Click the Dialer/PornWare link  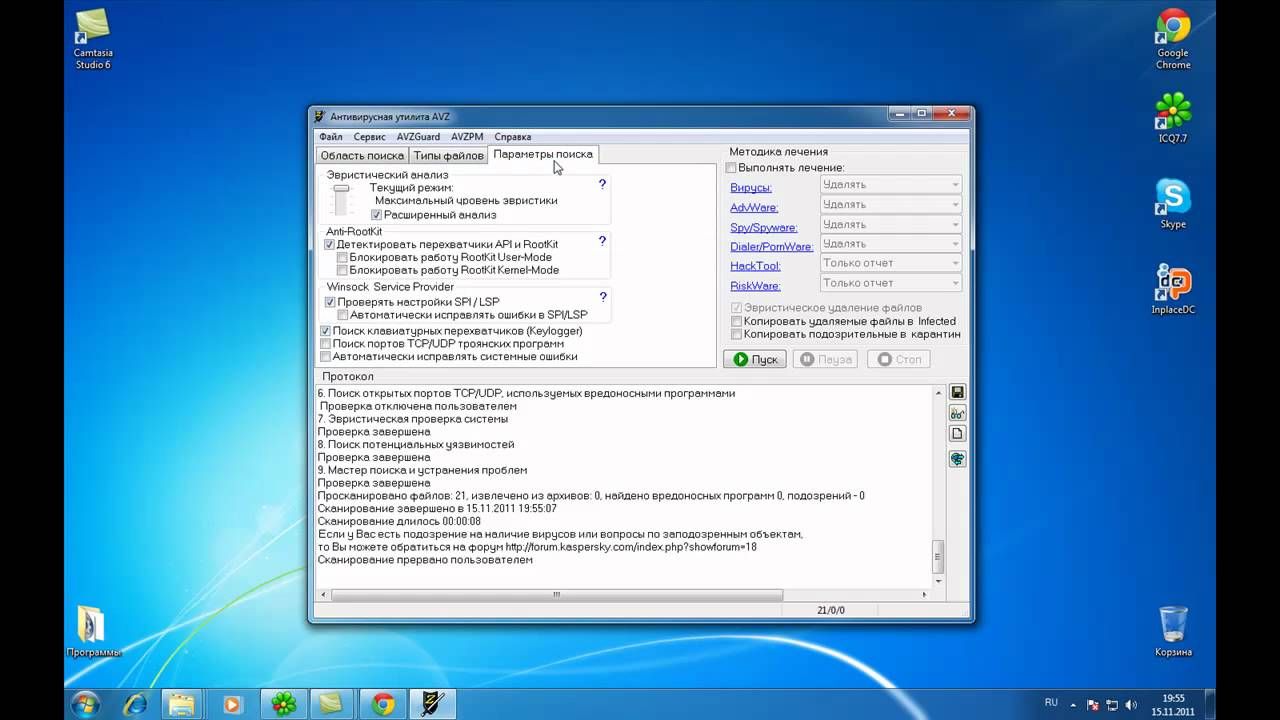pyautogui.click(x=772, y=246)
